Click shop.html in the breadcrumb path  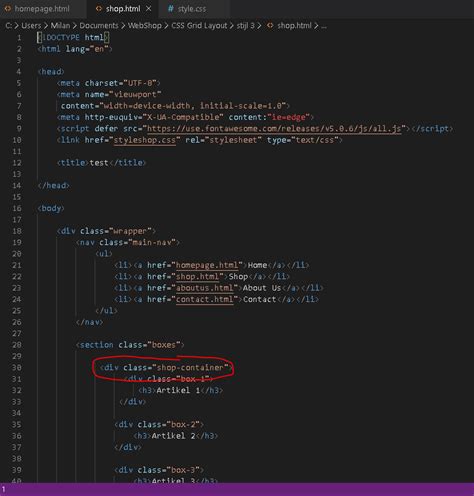(x=294, y=26)
